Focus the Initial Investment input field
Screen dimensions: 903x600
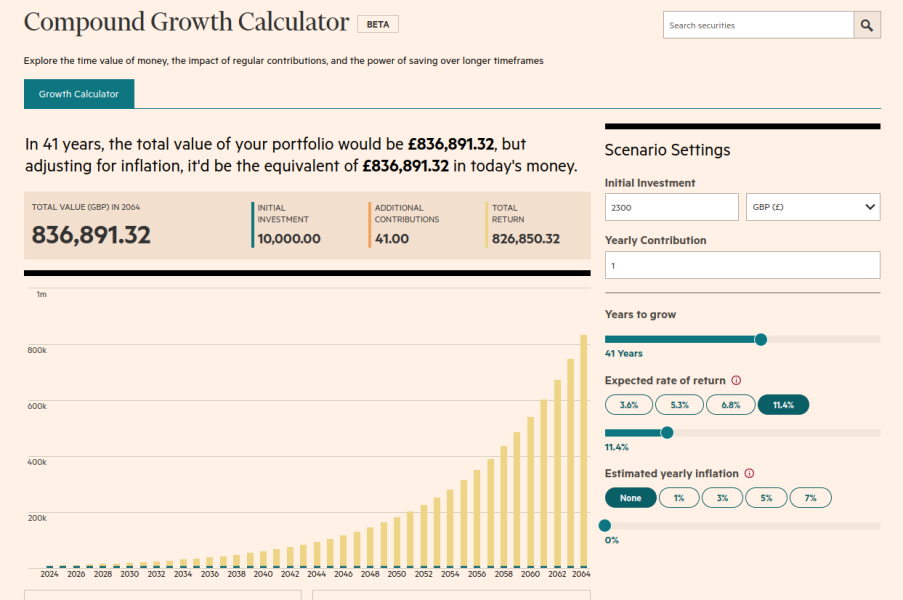pyautogui.click(x=671, y=207)
